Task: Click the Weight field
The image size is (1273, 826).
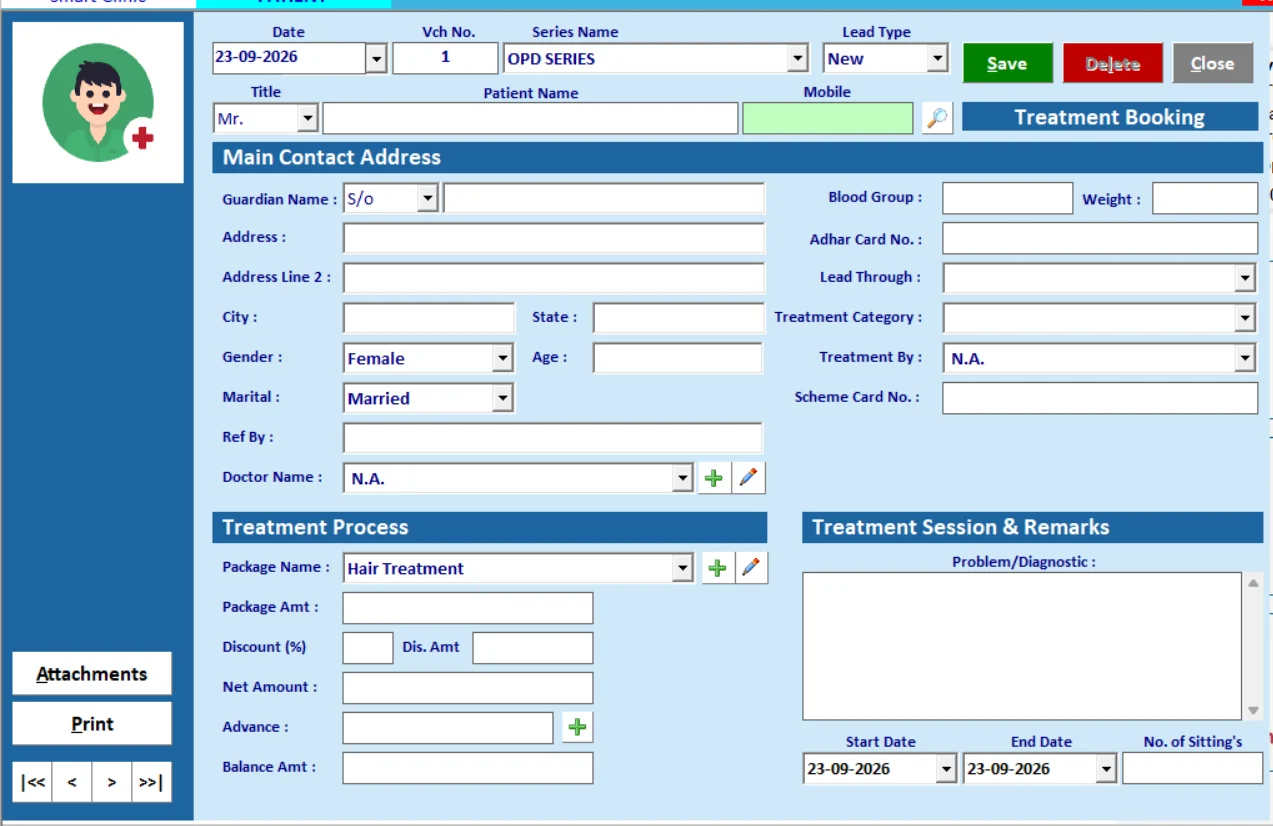Action: [x=1205, y=198]
